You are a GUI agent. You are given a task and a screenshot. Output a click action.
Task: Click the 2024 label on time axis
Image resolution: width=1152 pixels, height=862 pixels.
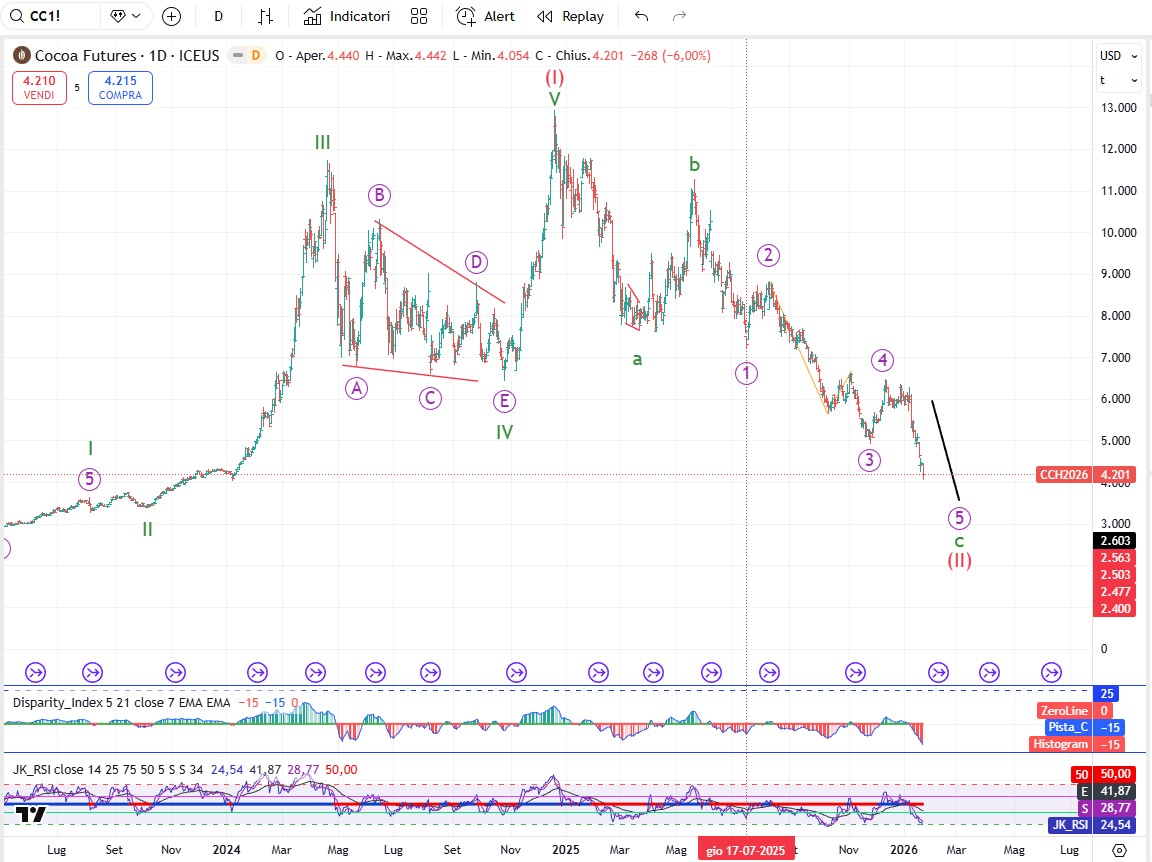tap(226, 850)
